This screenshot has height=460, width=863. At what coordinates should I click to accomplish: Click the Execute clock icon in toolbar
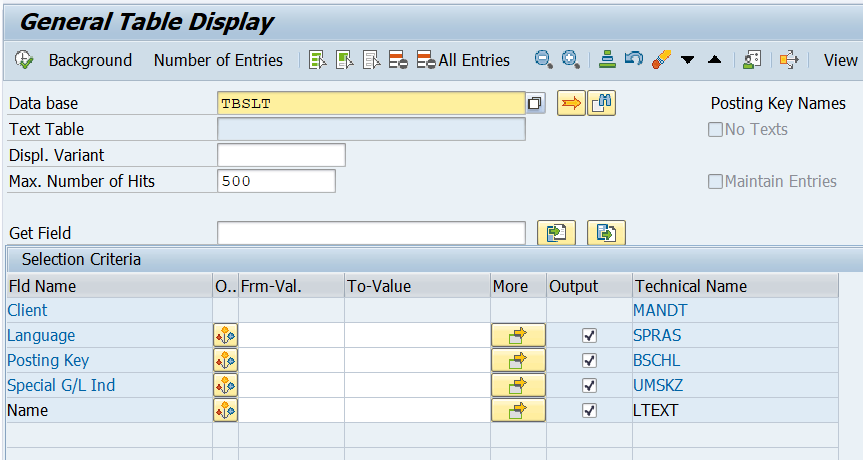click(24, 59)
